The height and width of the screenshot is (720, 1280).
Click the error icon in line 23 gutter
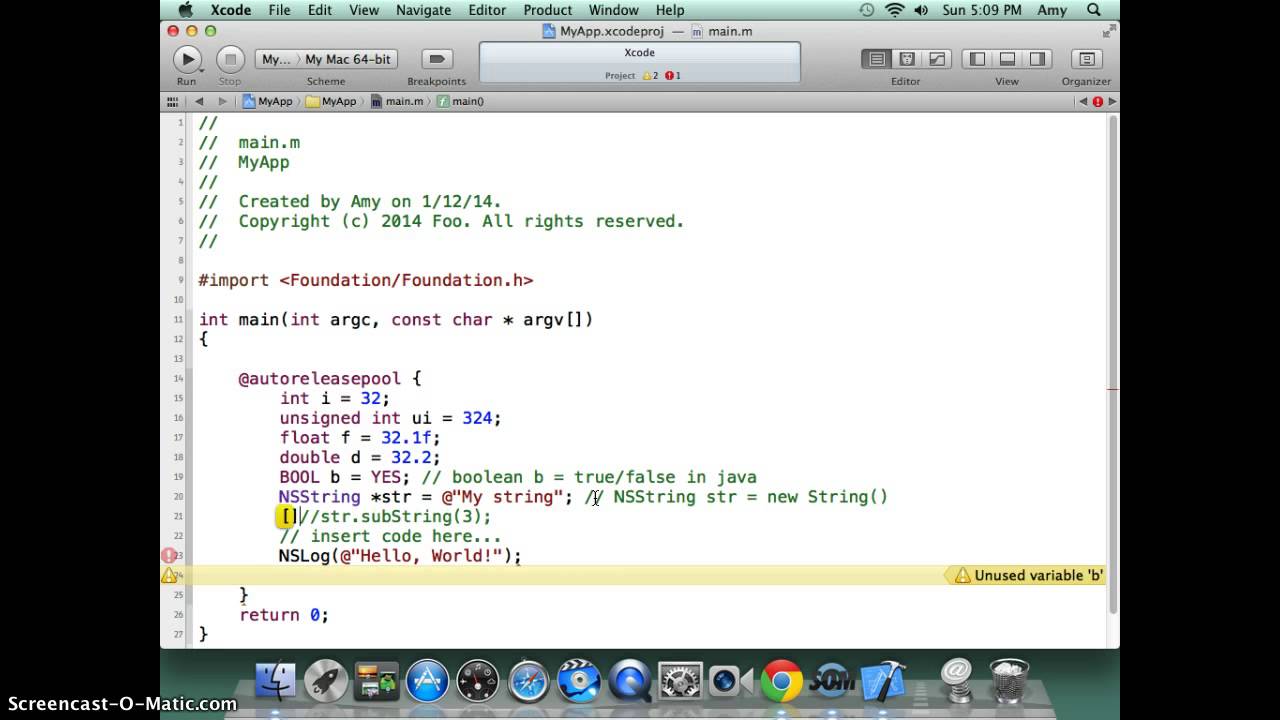point(169,555)
